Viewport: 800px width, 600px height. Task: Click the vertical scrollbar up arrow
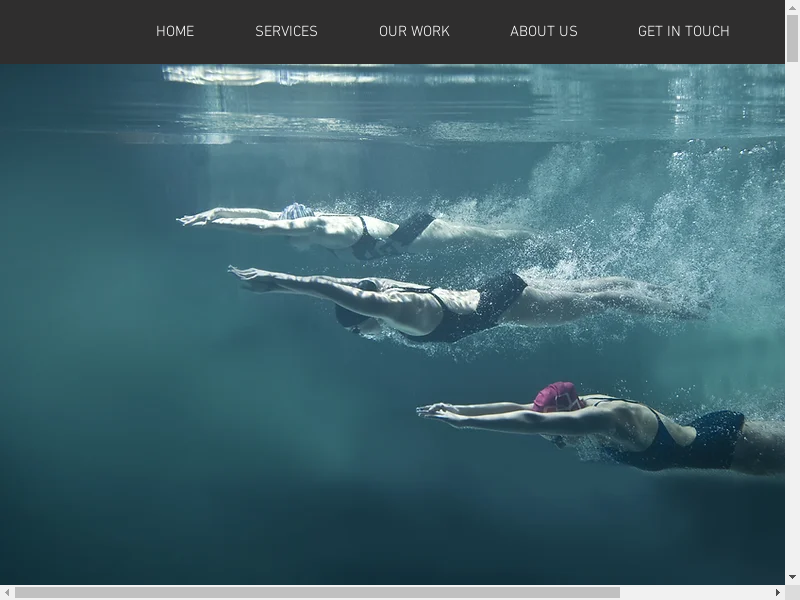point(792,7)
